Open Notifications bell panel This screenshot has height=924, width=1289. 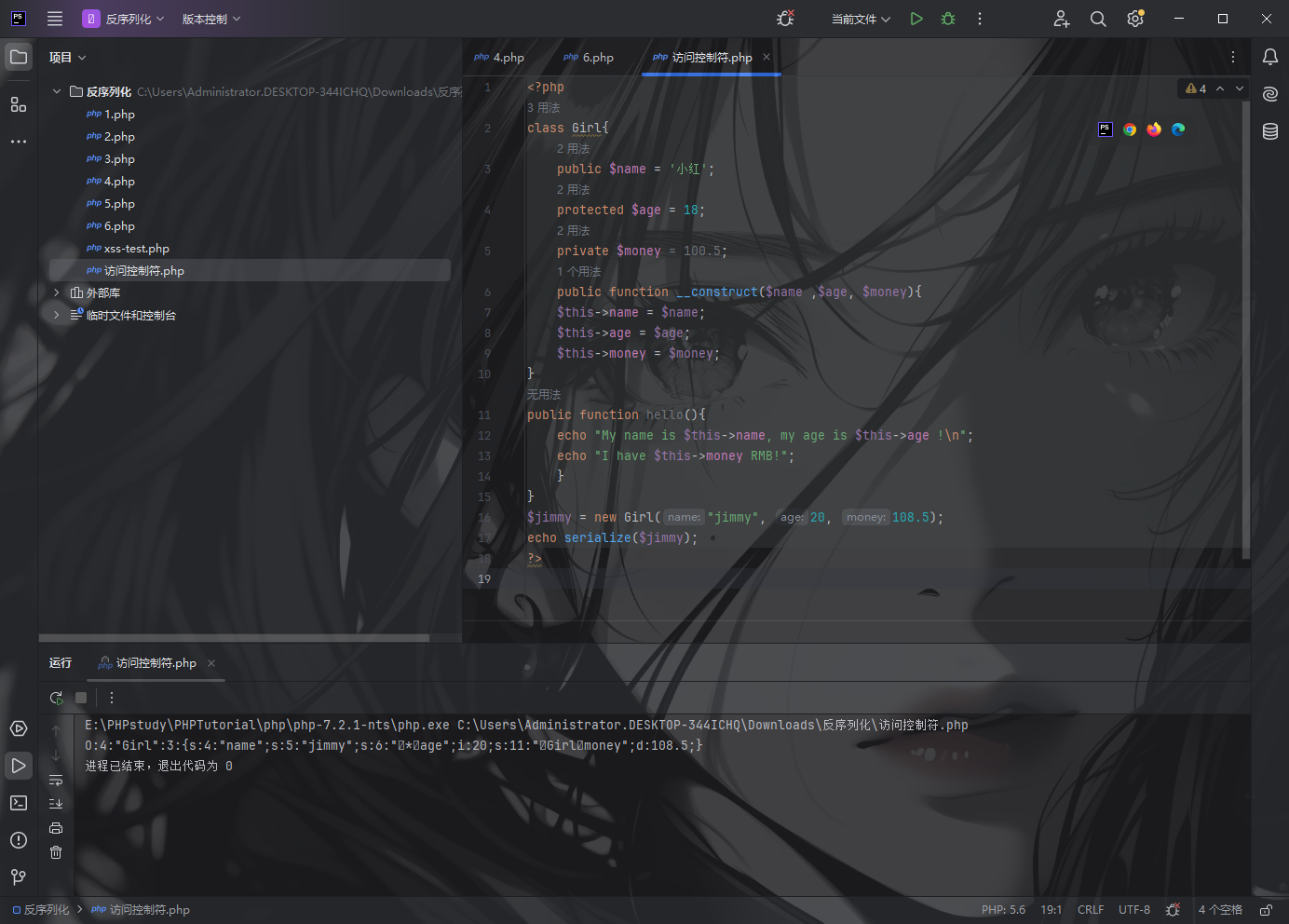pyautogui.click(x=1270, y=57)
